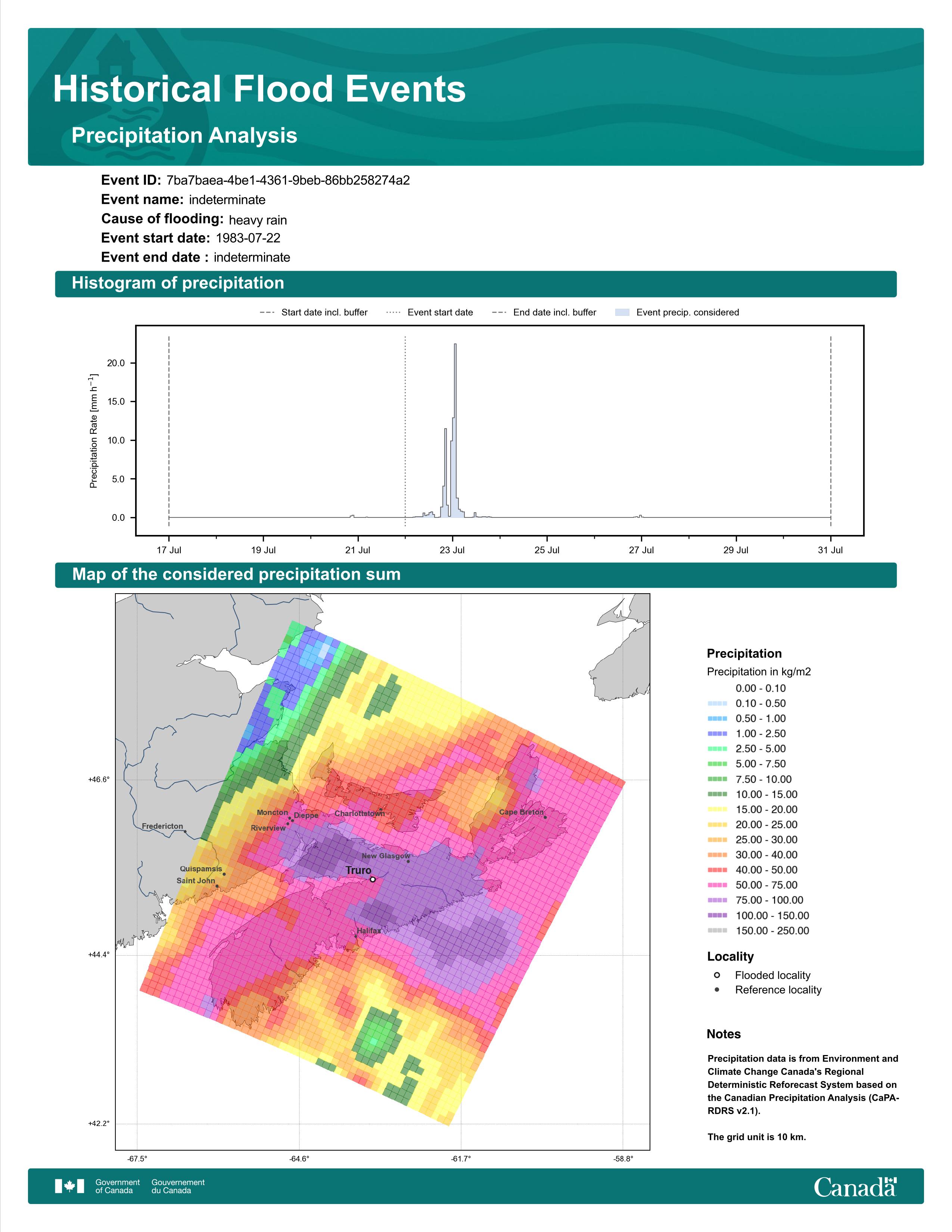Click the 30.00 - 40.00 precipitation swatch
Viewport: 952px width, 1232px height.
pos(718,855)
